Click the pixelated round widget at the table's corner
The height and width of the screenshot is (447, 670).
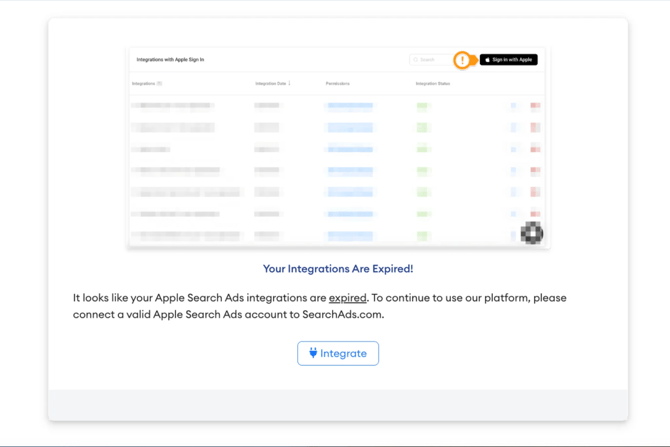[x=531, y=233]
